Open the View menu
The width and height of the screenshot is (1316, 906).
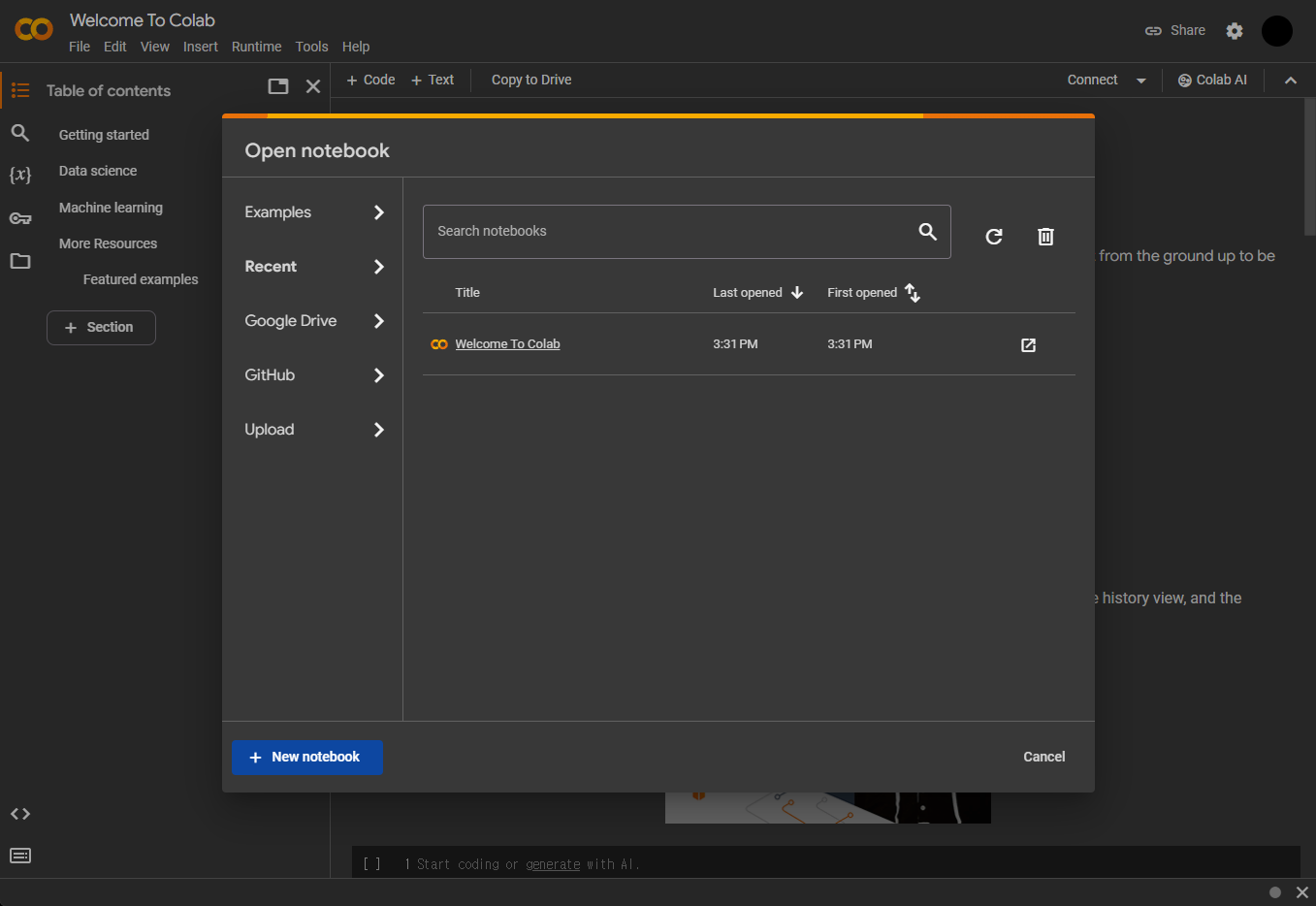pyautogui.click(x=154, y=47)
